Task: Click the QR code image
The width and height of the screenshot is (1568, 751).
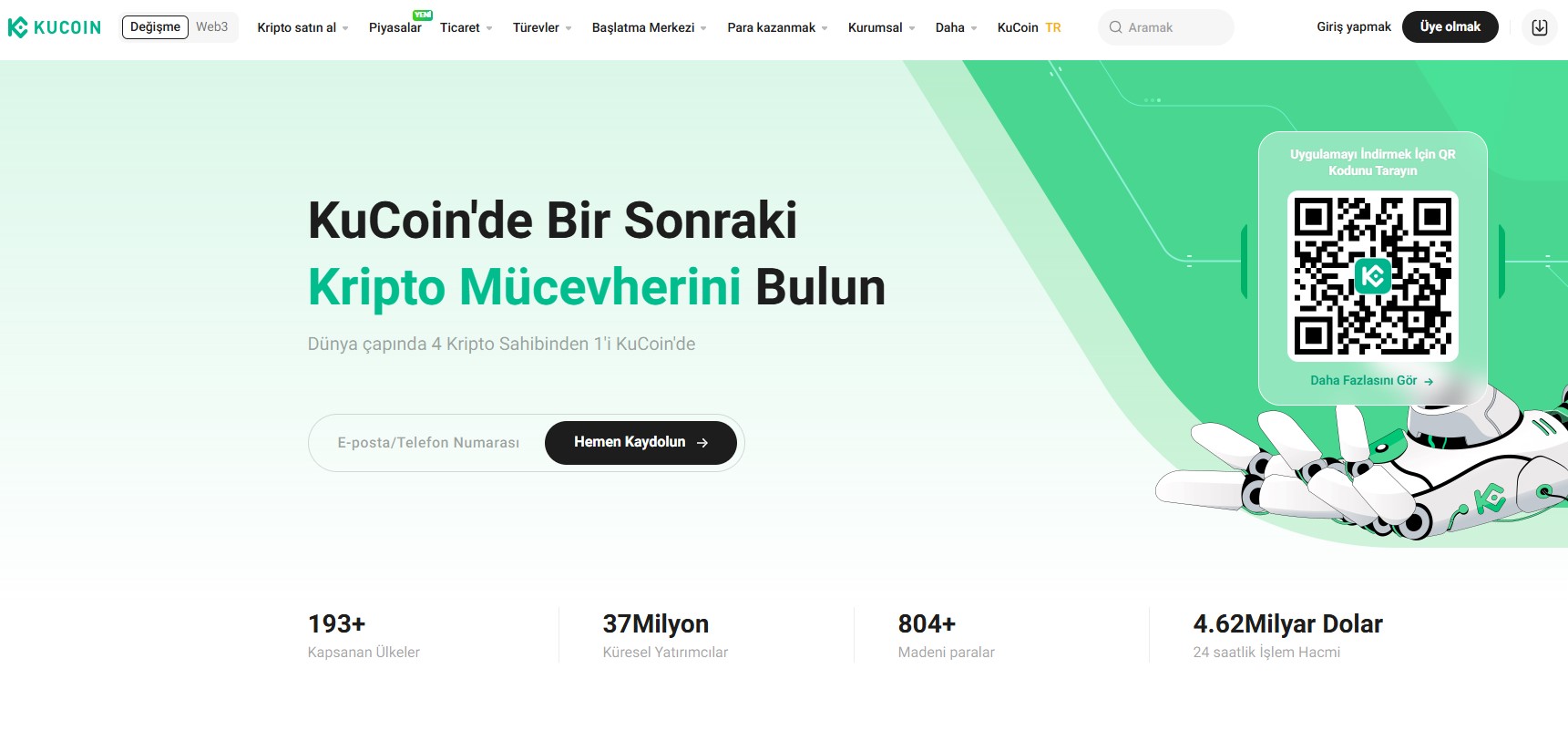Action: click(x=1372, y=275)
